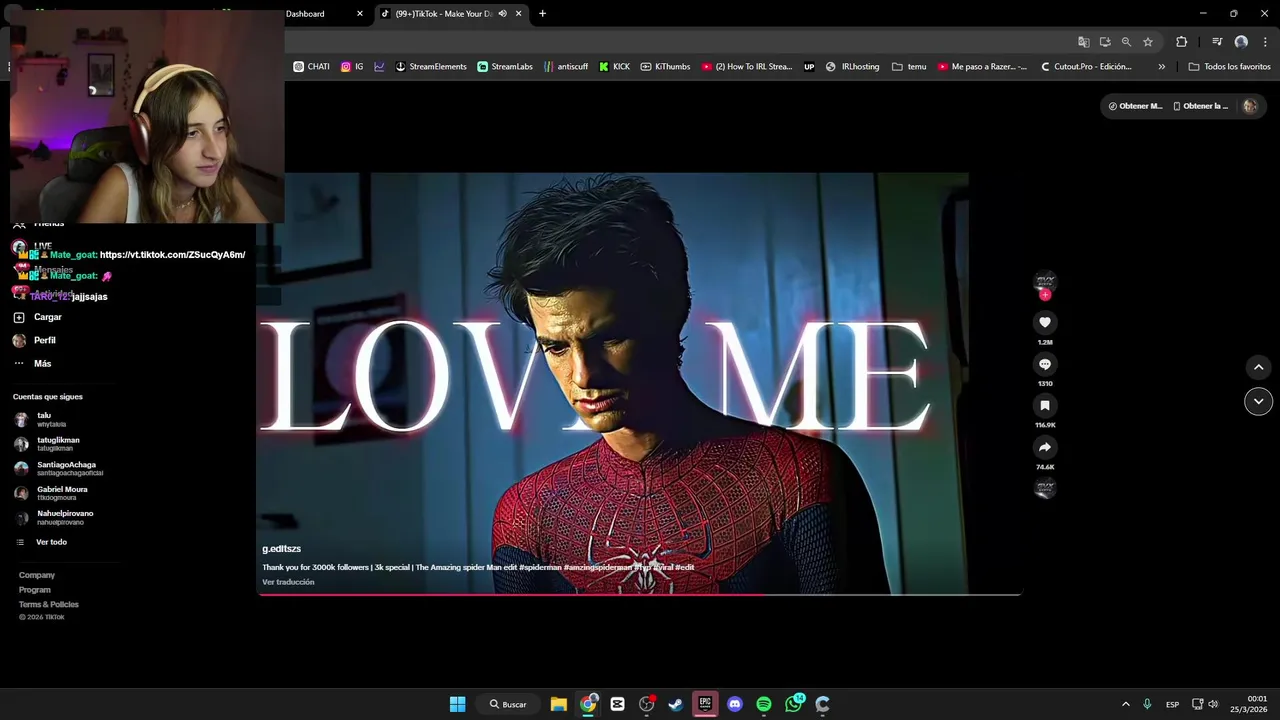
Task: Open the media control icon in Chrome toolbar
Action: [x=1217, y=42]
